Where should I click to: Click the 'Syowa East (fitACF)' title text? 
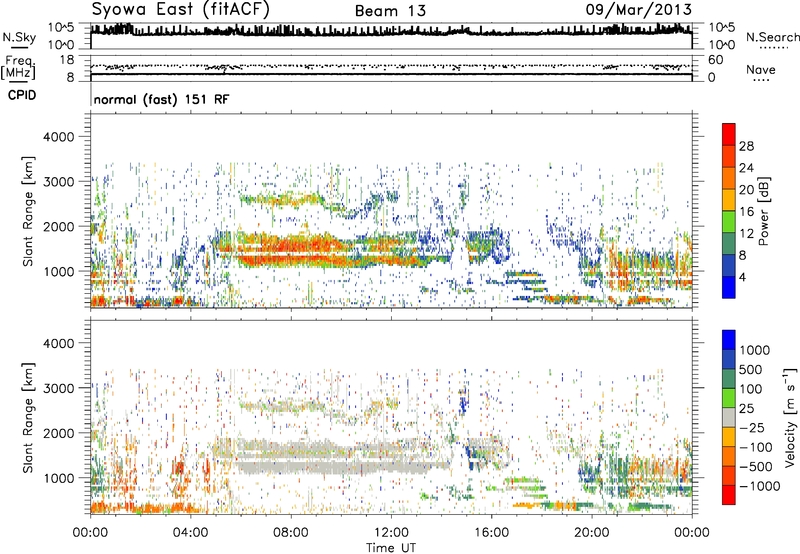(180, 9)
